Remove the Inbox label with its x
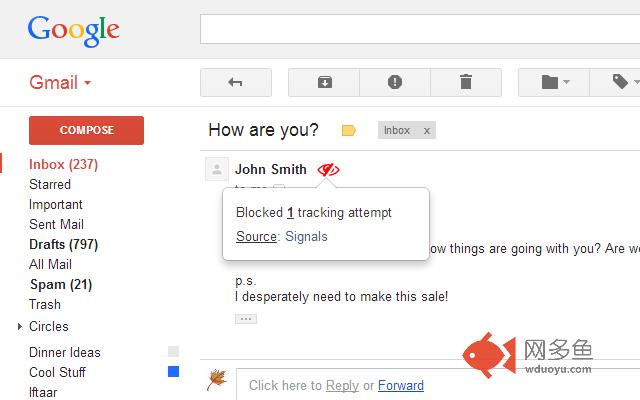 tap(427, 131)
